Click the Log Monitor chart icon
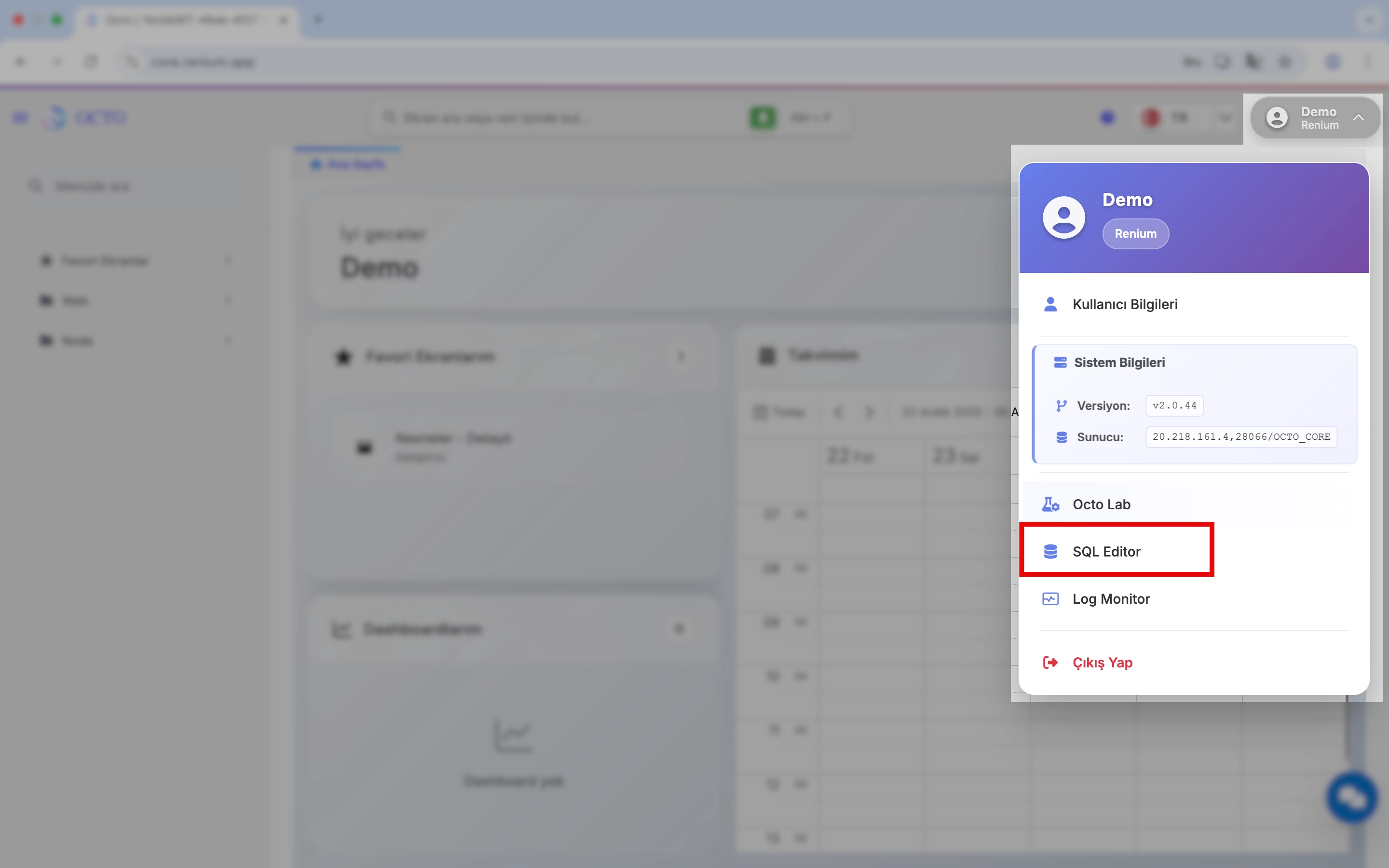 pos(1050,599)
